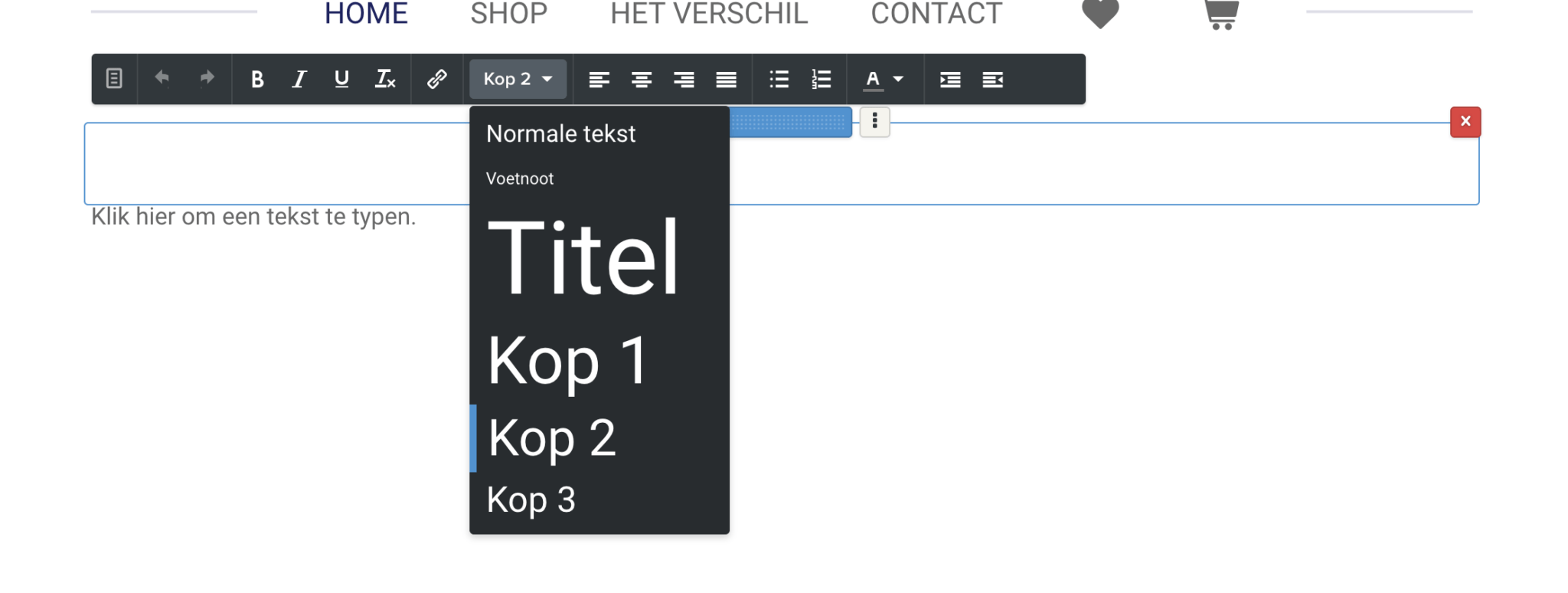Toggle underline formatting
Screen dimensions: 1568x593
pos(341,79)
